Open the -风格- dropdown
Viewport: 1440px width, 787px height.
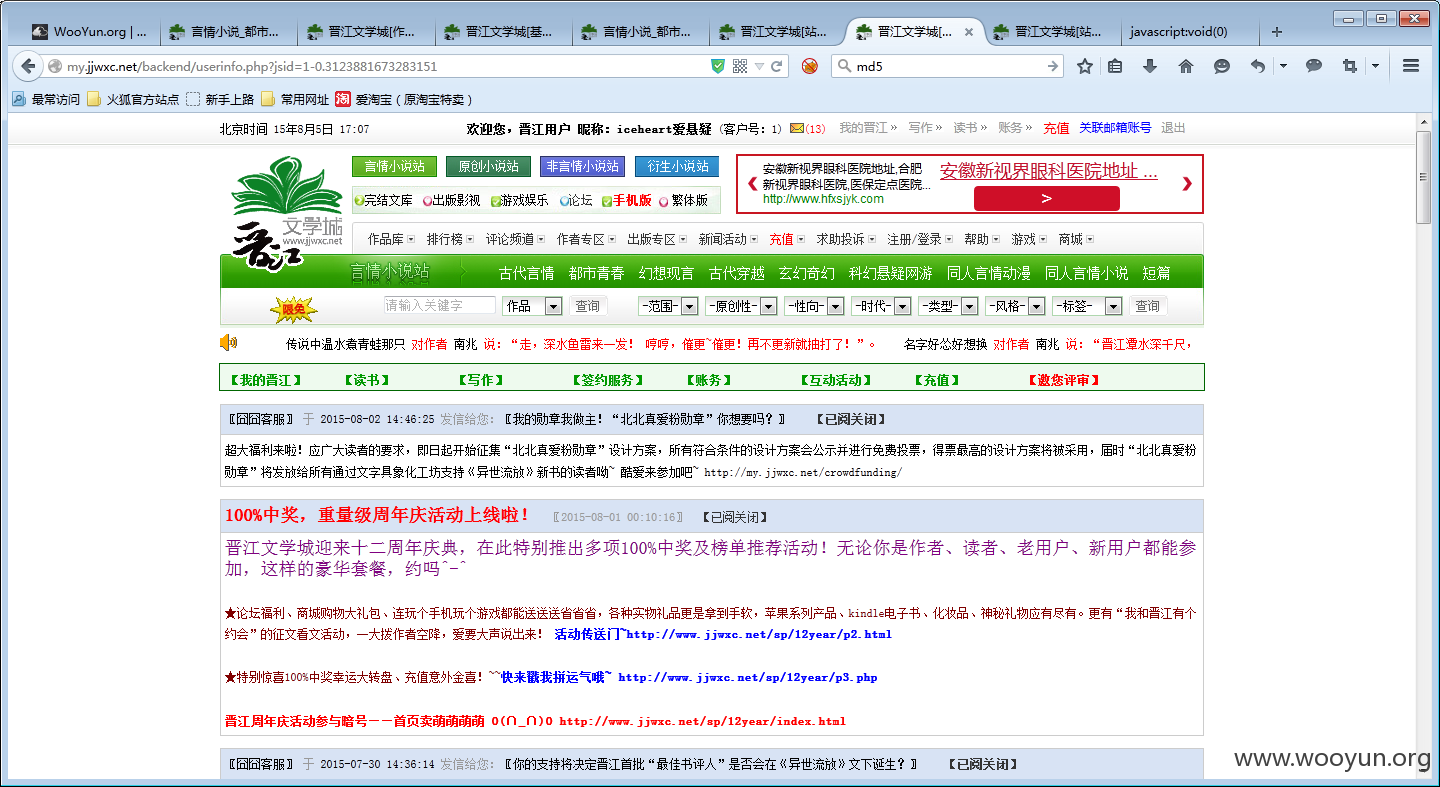tap(1015, 306)
